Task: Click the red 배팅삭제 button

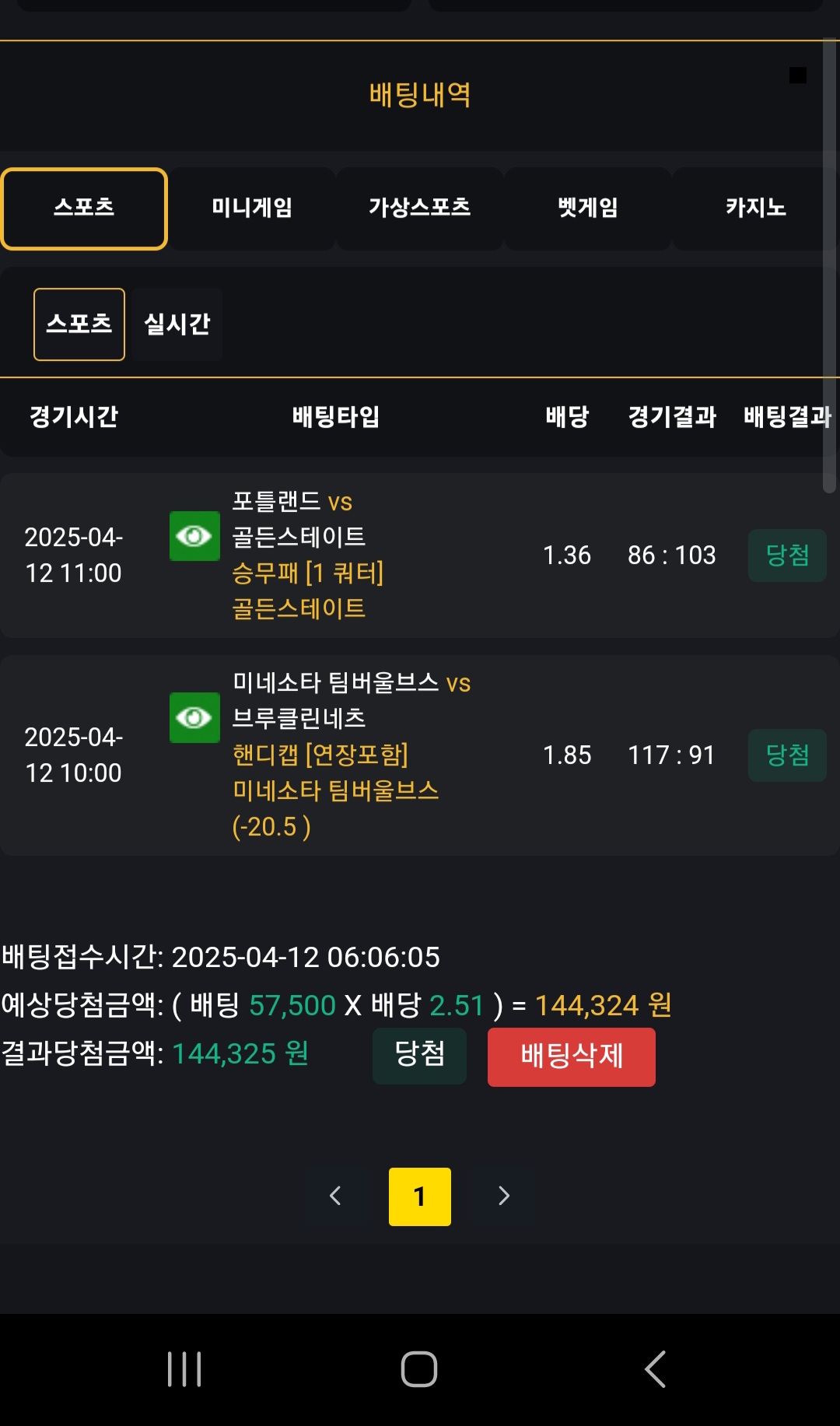Action: [x=572, y=1056]
